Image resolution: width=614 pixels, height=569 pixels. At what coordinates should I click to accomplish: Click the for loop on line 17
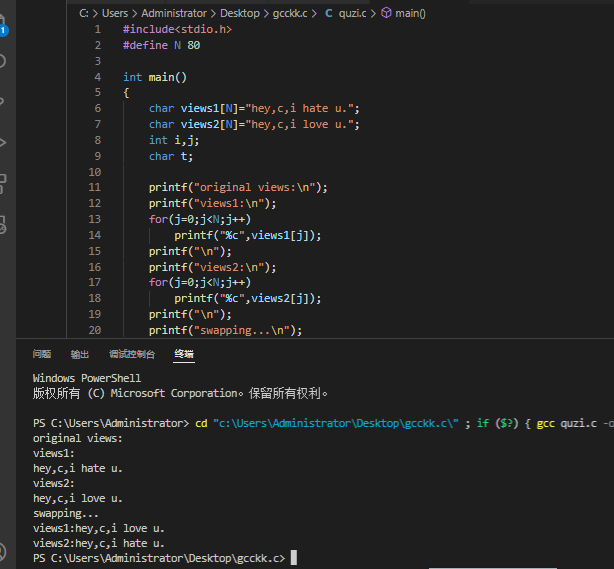click(x=200, y=282)
